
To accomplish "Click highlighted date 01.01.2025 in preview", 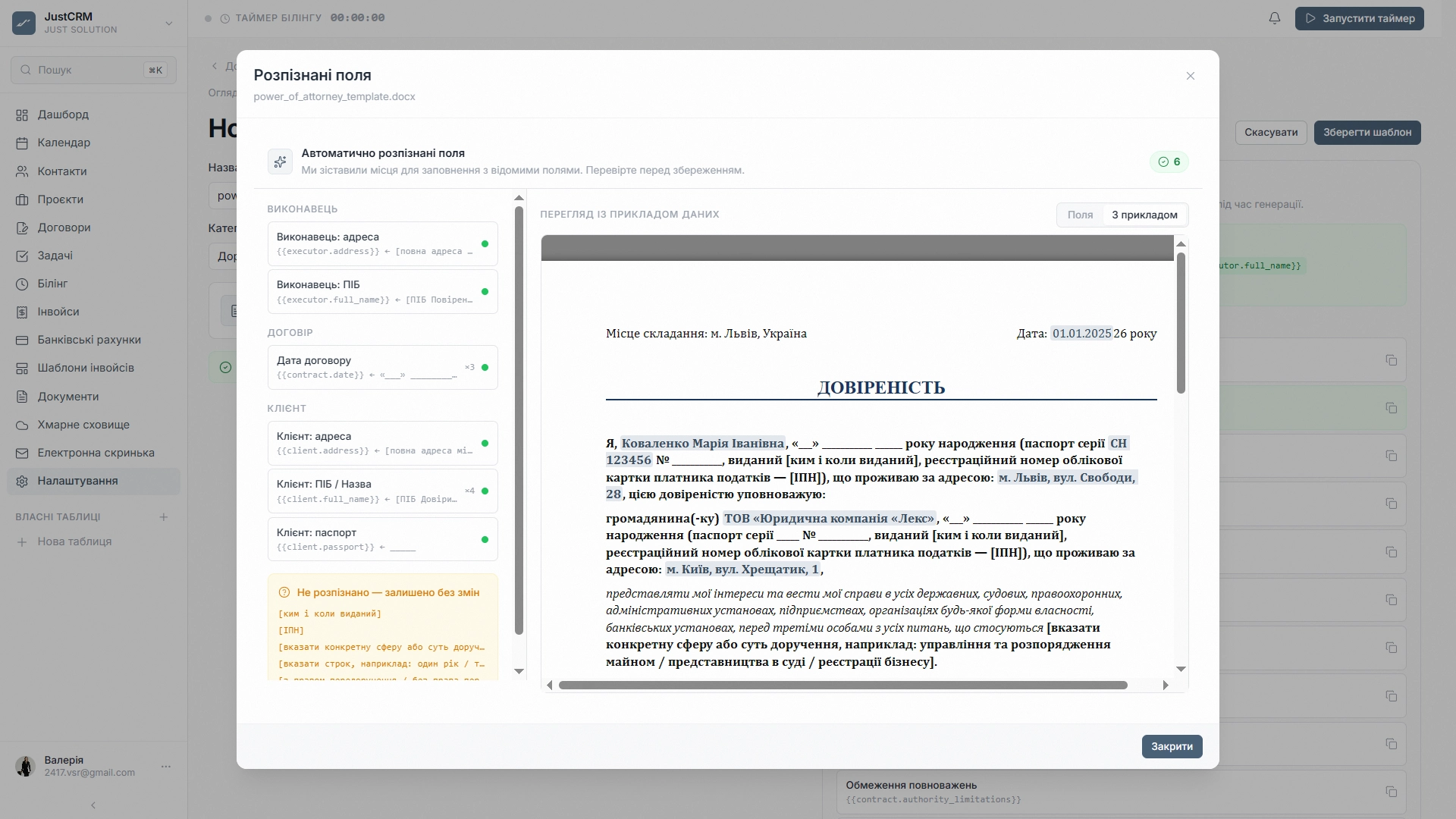I will [x=1081, y=334].
